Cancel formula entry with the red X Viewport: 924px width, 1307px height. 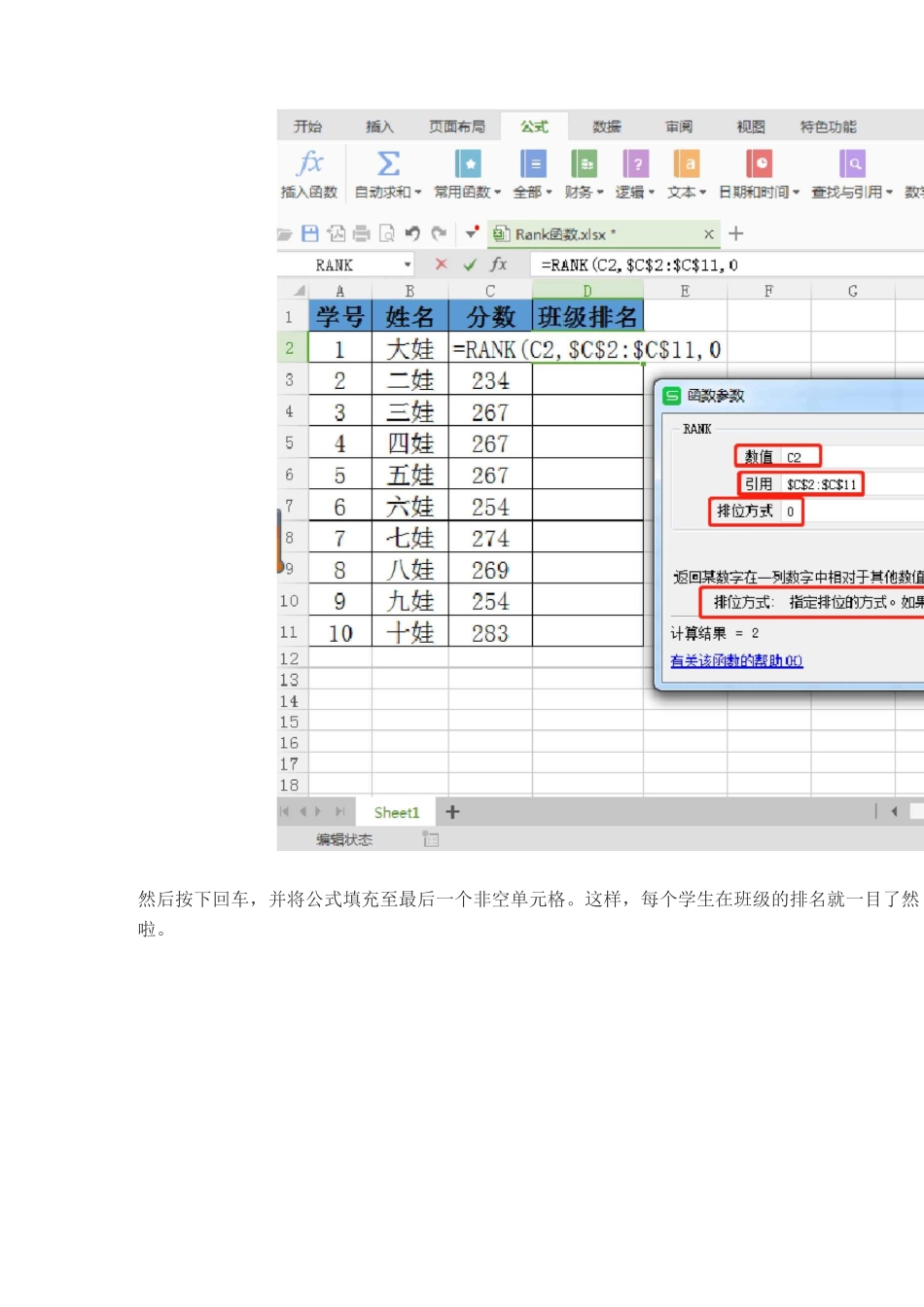click(442, 265)
